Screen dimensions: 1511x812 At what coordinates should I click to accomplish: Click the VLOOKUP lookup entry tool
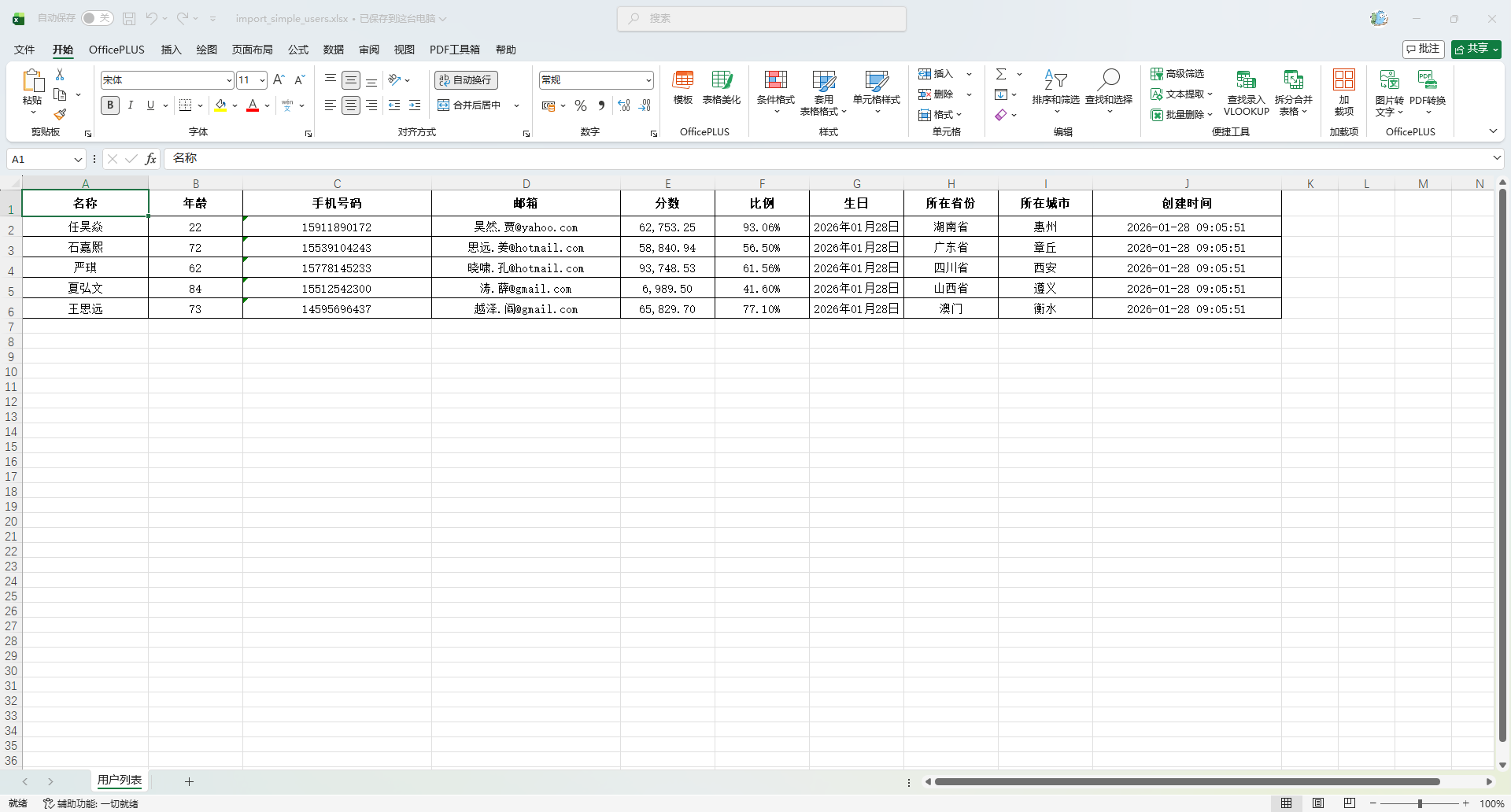(x=1246, y=91)
